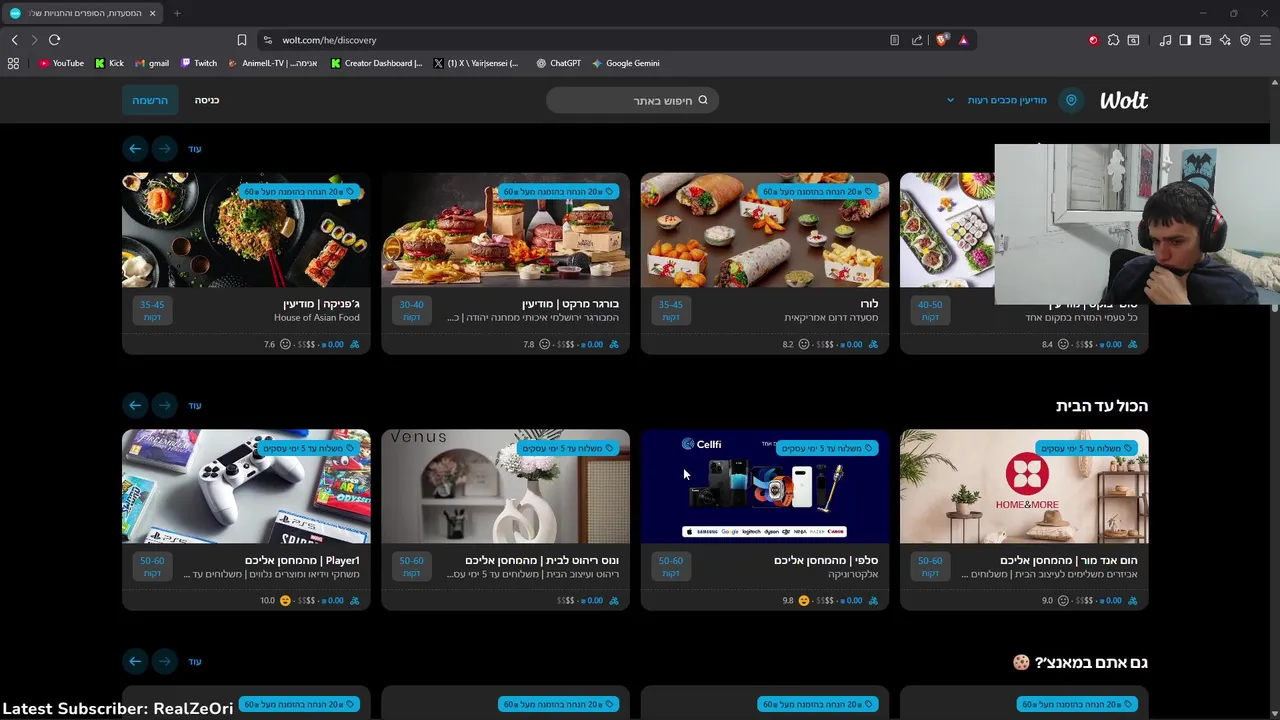1280x720 pixels.
Task: Open the X Yair|sensei bookmark
Action: (x=477, y=63)
